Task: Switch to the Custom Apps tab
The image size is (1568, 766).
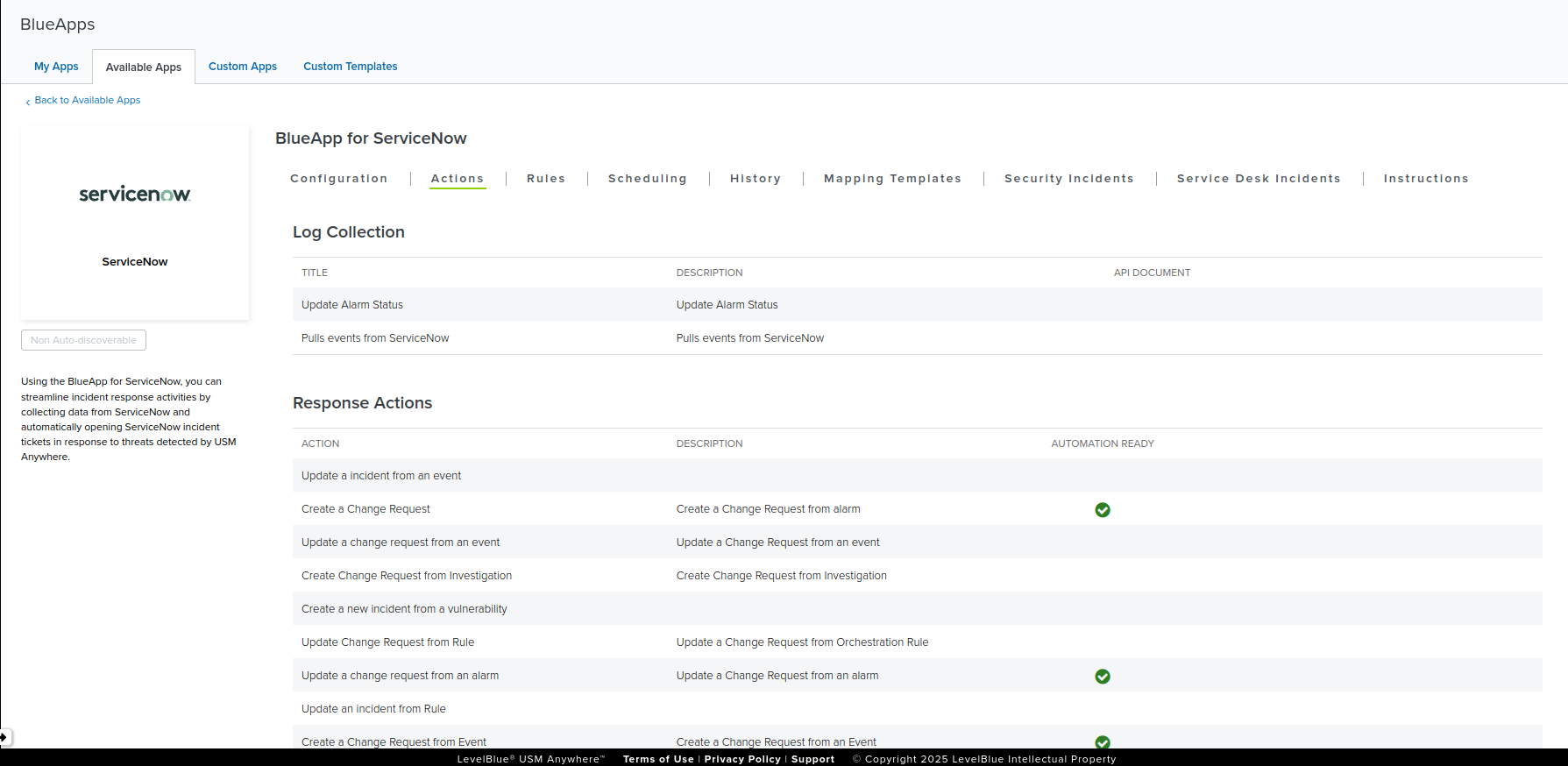Action: 243,67
